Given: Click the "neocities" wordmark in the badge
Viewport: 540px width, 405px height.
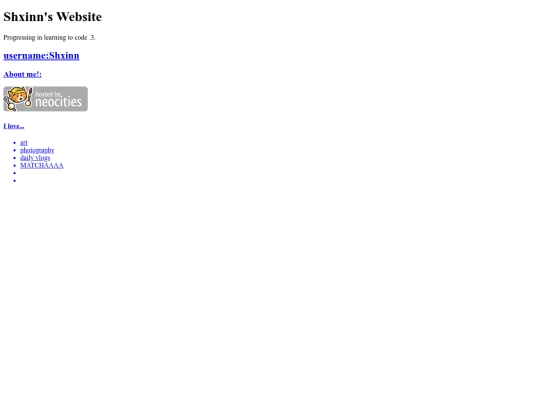Looking at the screenshot, I should click(59, 102).
